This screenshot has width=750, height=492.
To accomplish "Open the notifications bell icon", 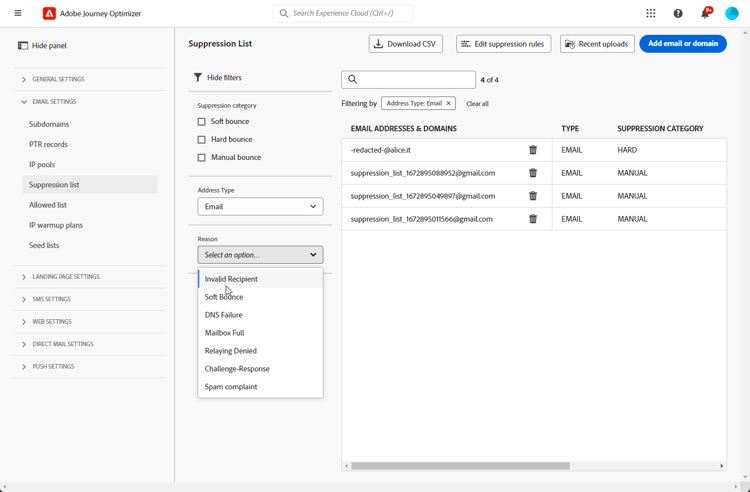I will 705,13.
